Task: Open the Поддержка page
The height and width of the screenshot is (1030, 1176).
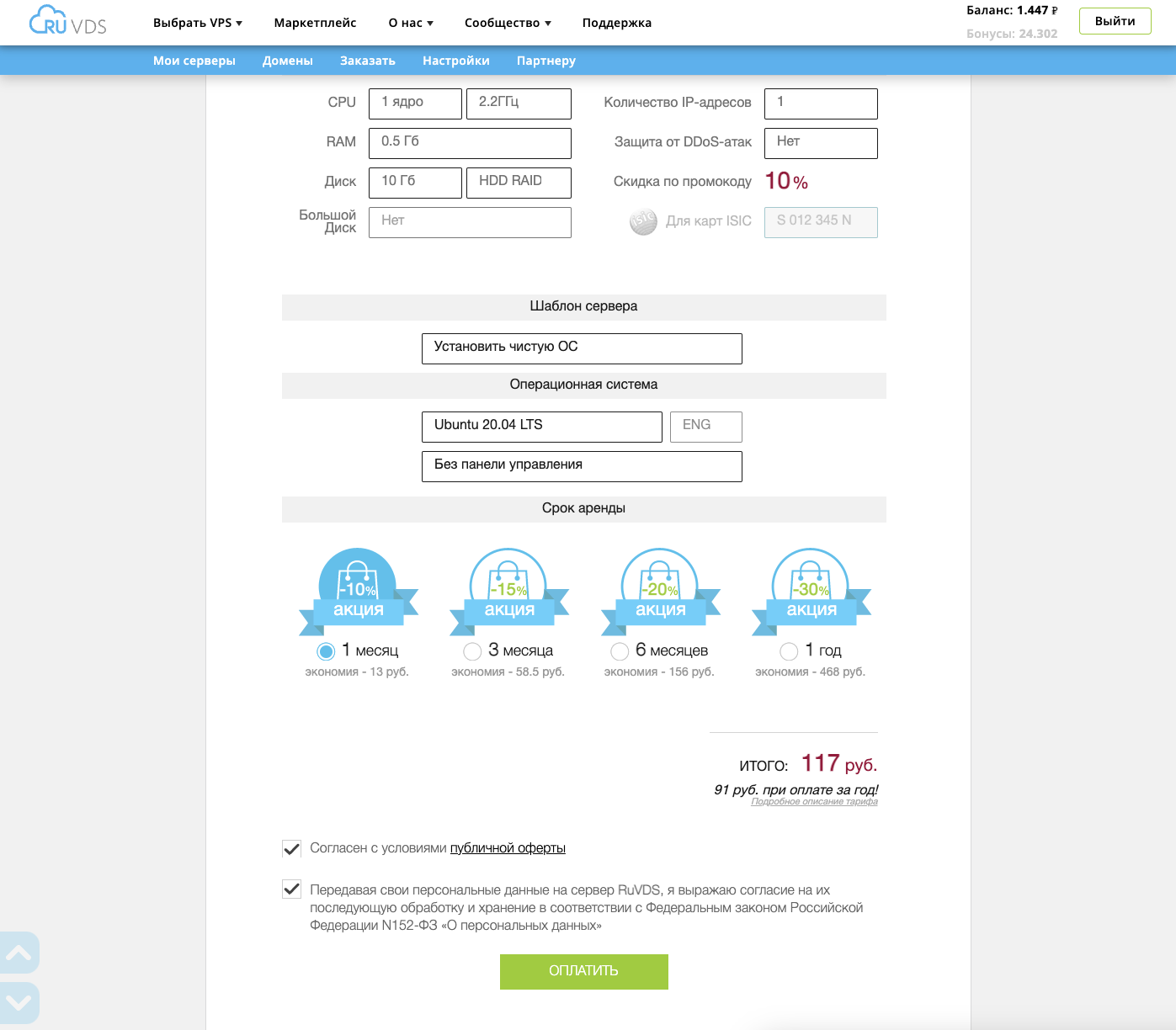Action: click(616, 23)
